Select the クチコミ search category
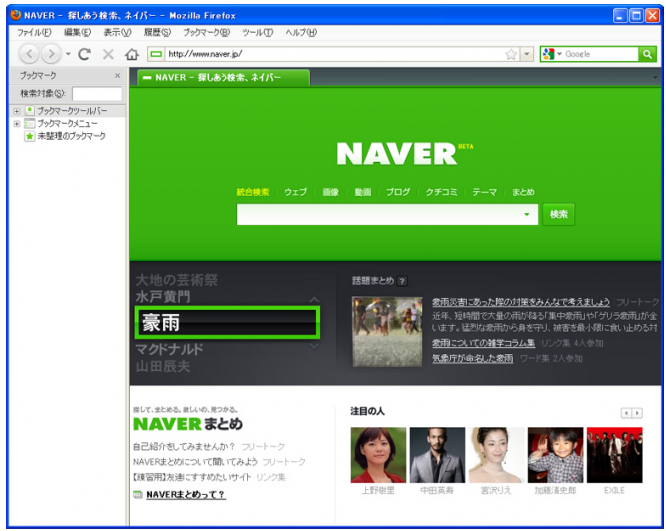The image size is (666, 531). 442,192
